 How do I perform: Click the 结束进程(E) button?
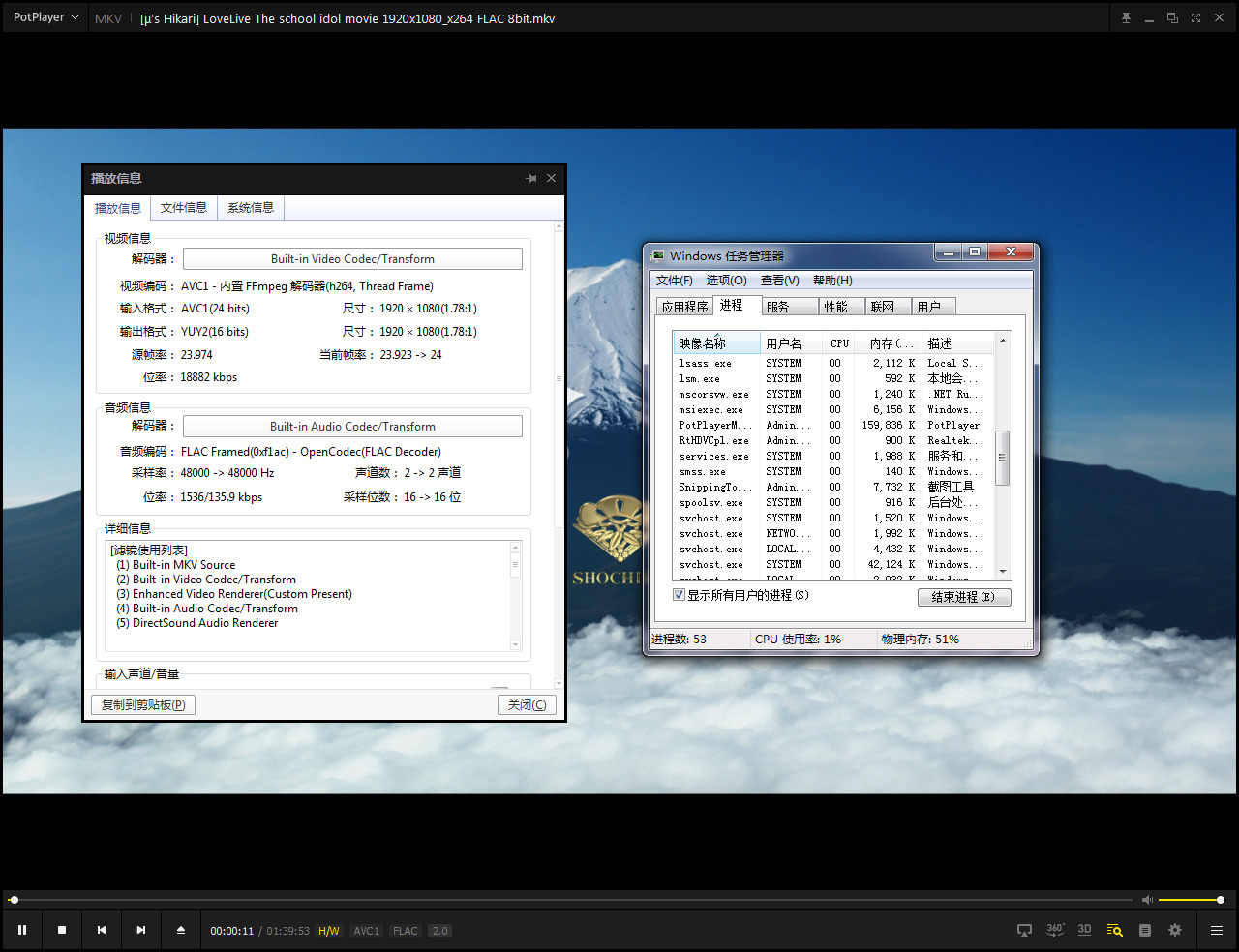(x=964, y=597)
